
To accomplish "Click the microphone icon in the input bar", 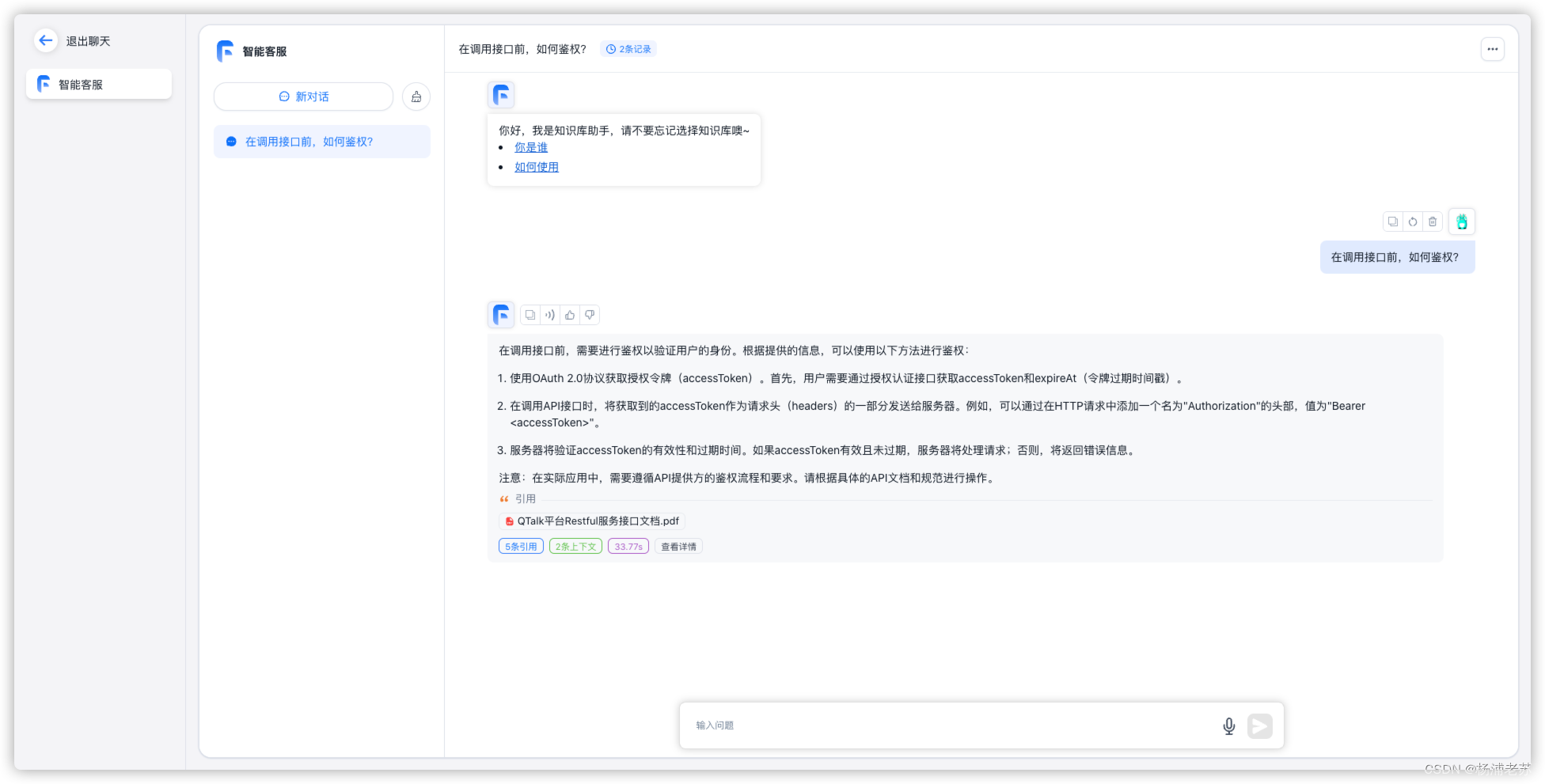I will [1228, 725].
